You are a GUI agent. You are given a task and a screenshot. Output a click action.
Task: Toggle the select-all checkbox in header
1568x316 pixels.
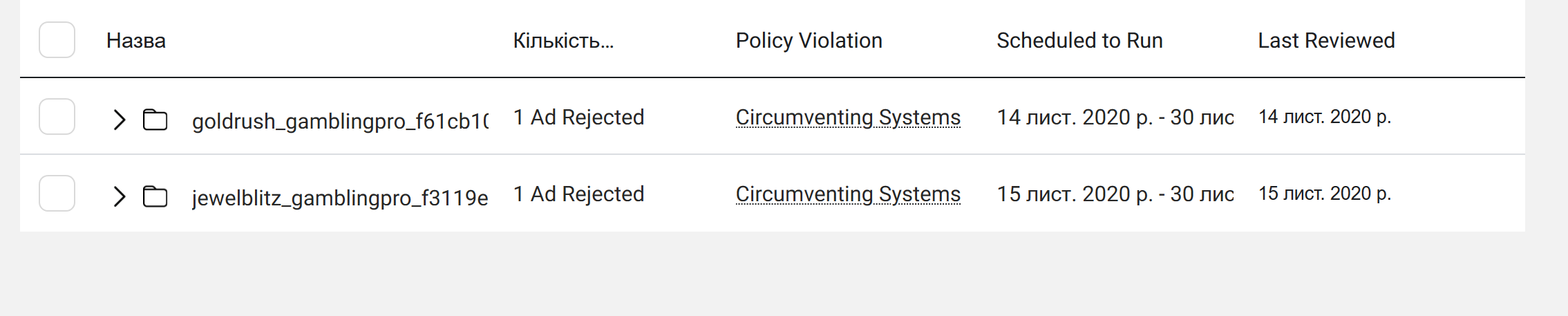57,39
